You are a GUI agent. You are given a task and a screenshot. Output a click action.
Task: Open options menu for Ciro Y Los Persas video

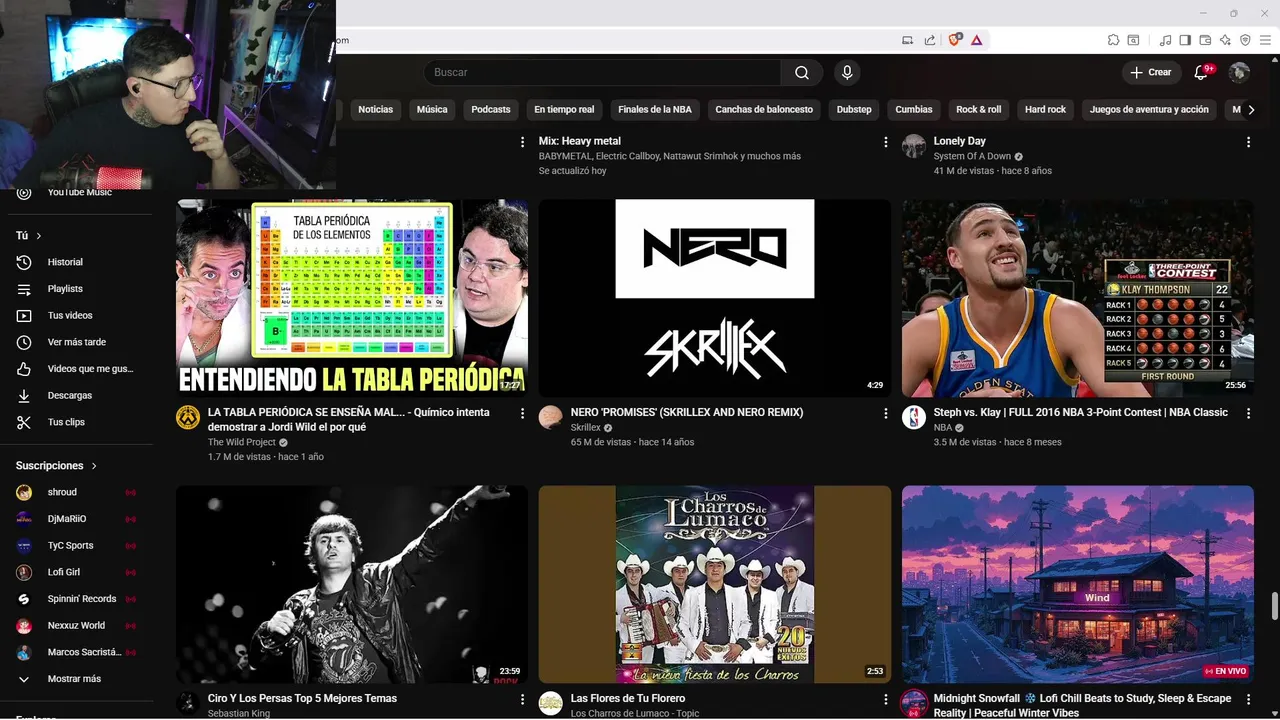pos(522,699)
